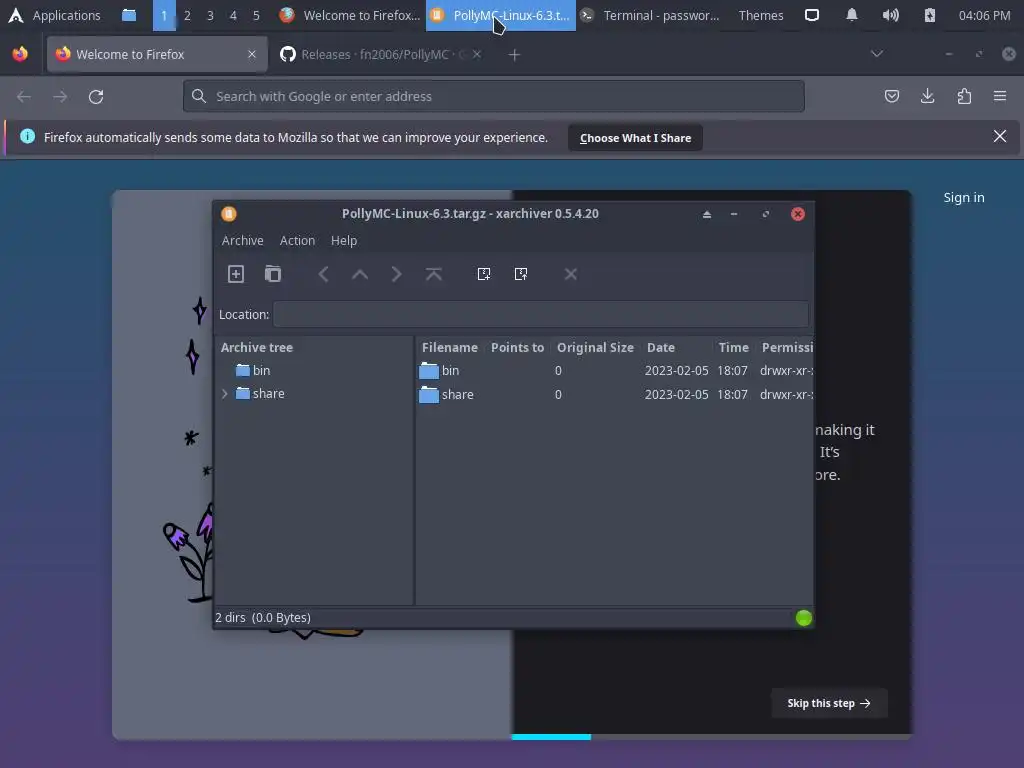This screenshot has height=768, width=1024.
Task: Expand the share folder in Archive tree
Action: point(225,394)
